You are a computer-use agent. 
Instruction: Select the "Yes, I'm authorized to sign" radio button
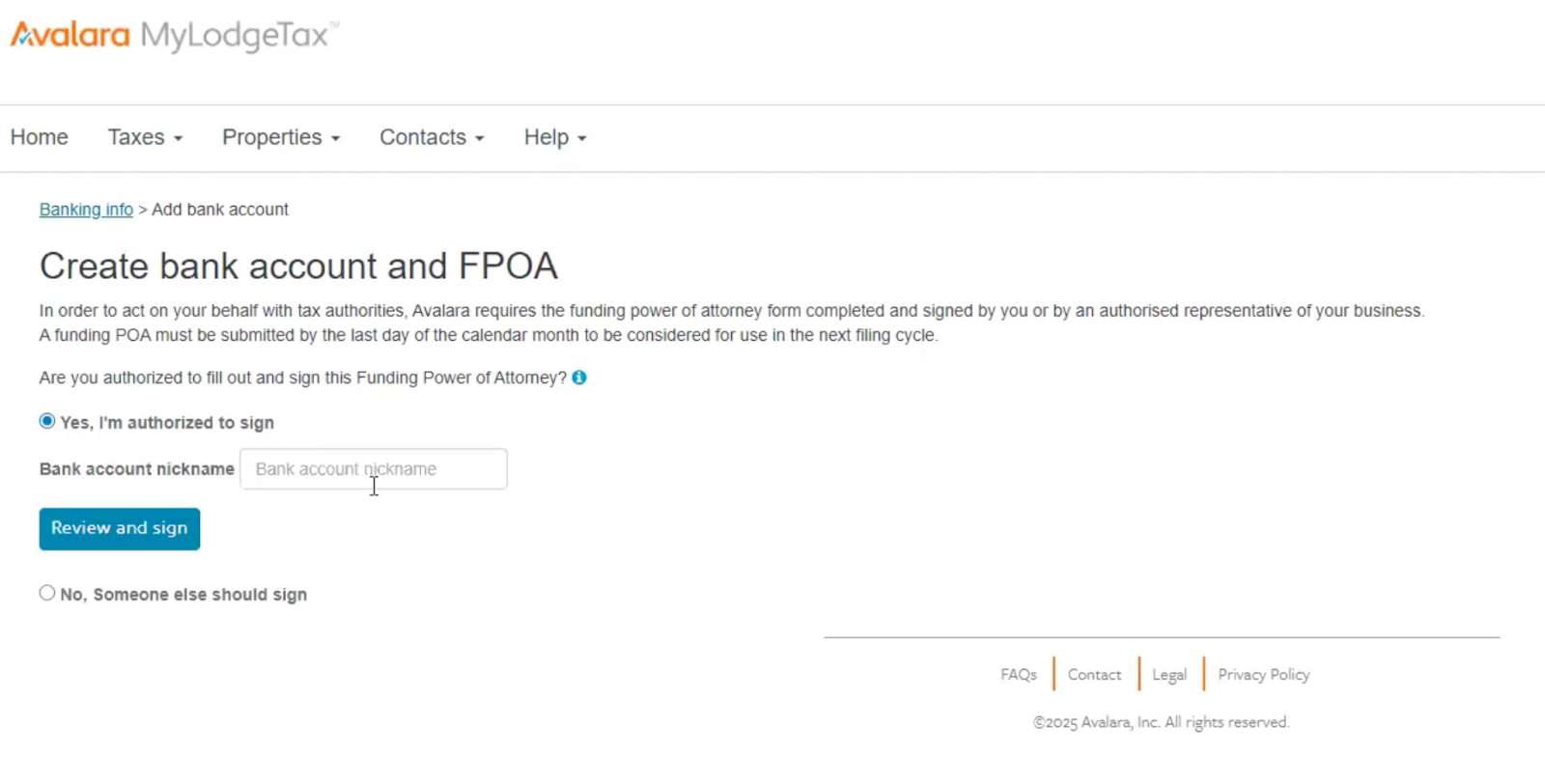(46, 420)
